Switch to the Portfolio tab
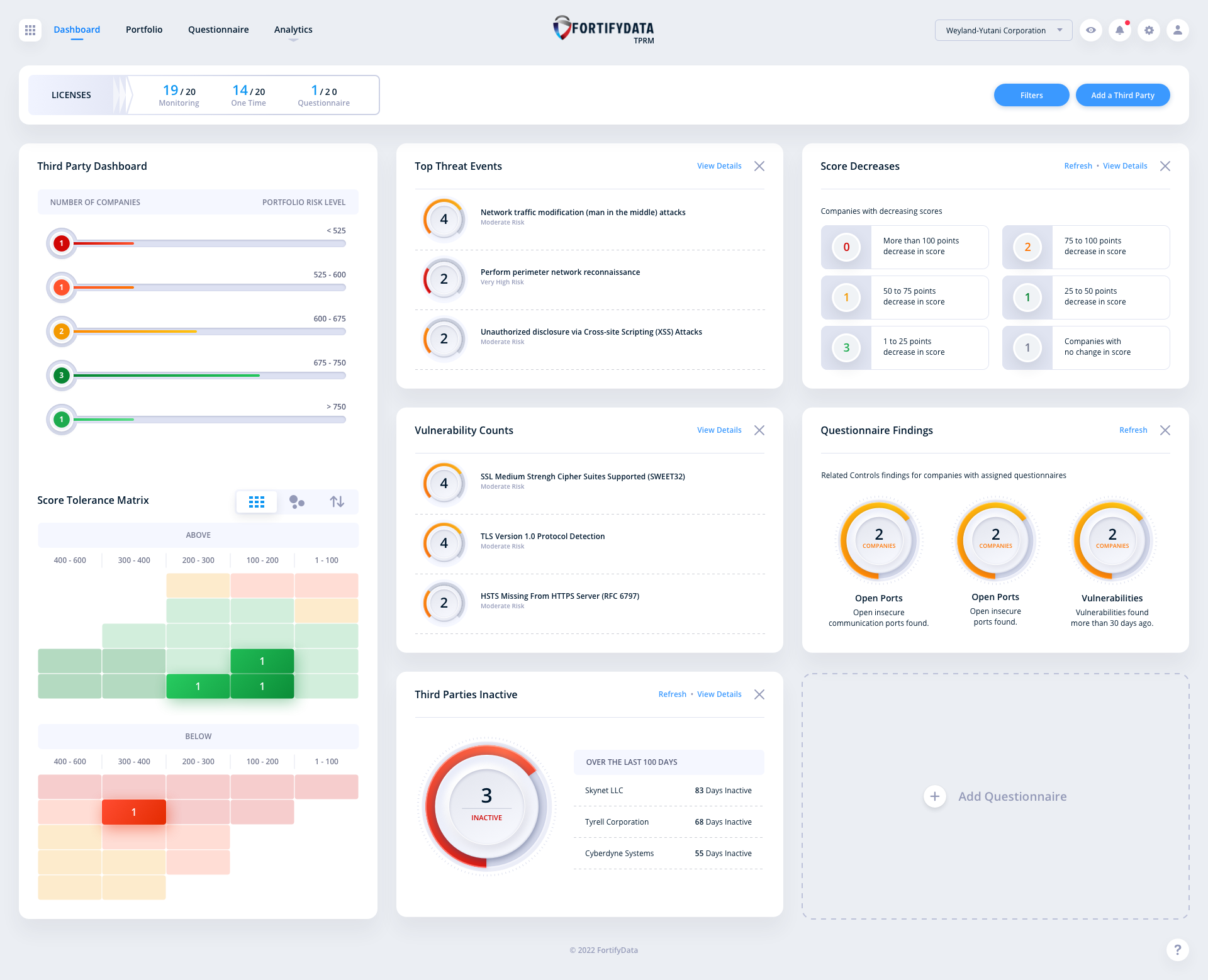 click(x=143, y=29)
